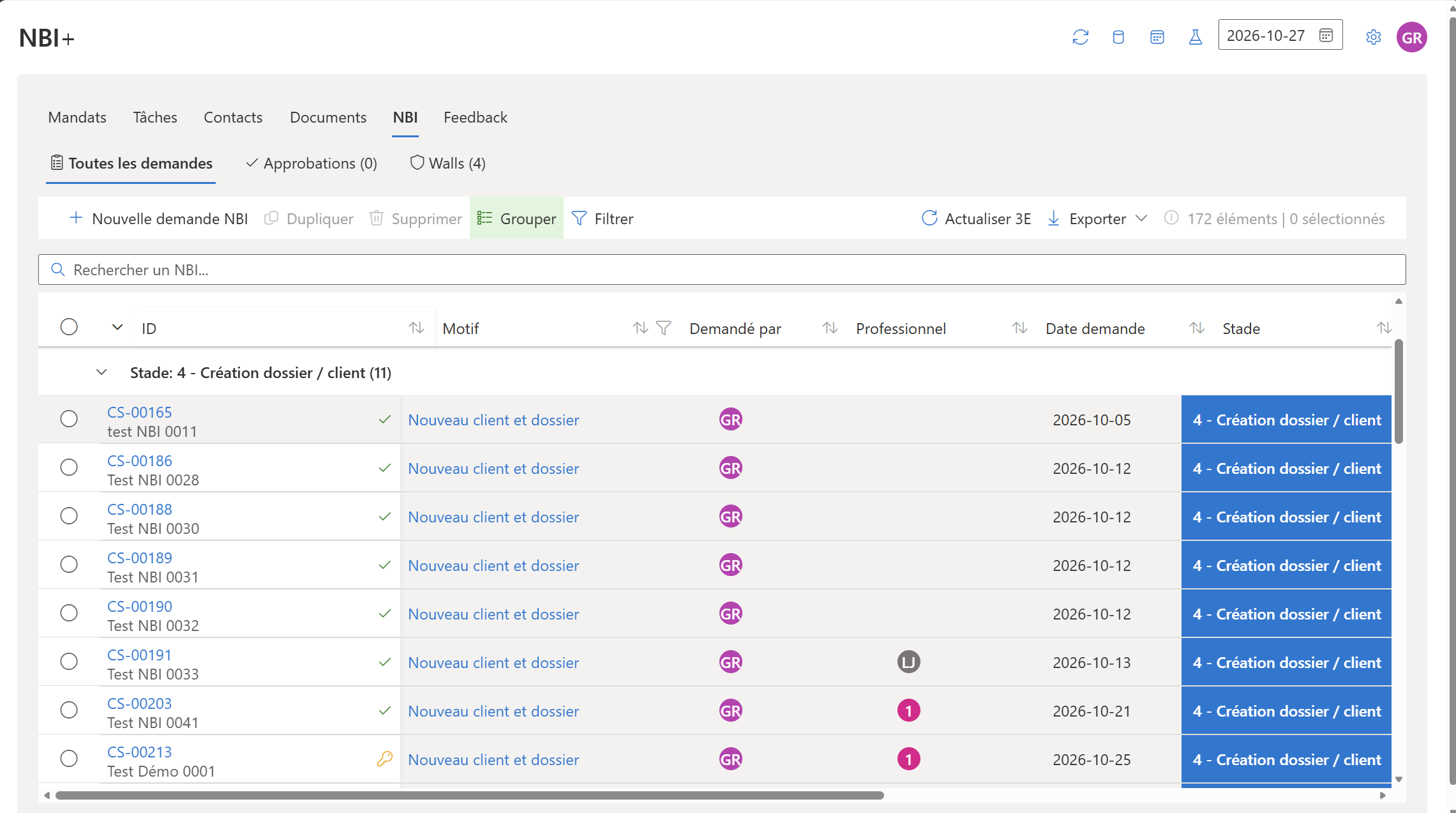The width and height of the screenshot is (1456, 813).
Task: Click key icon on CS-00213 row
Action: click(x=384, y=759)
